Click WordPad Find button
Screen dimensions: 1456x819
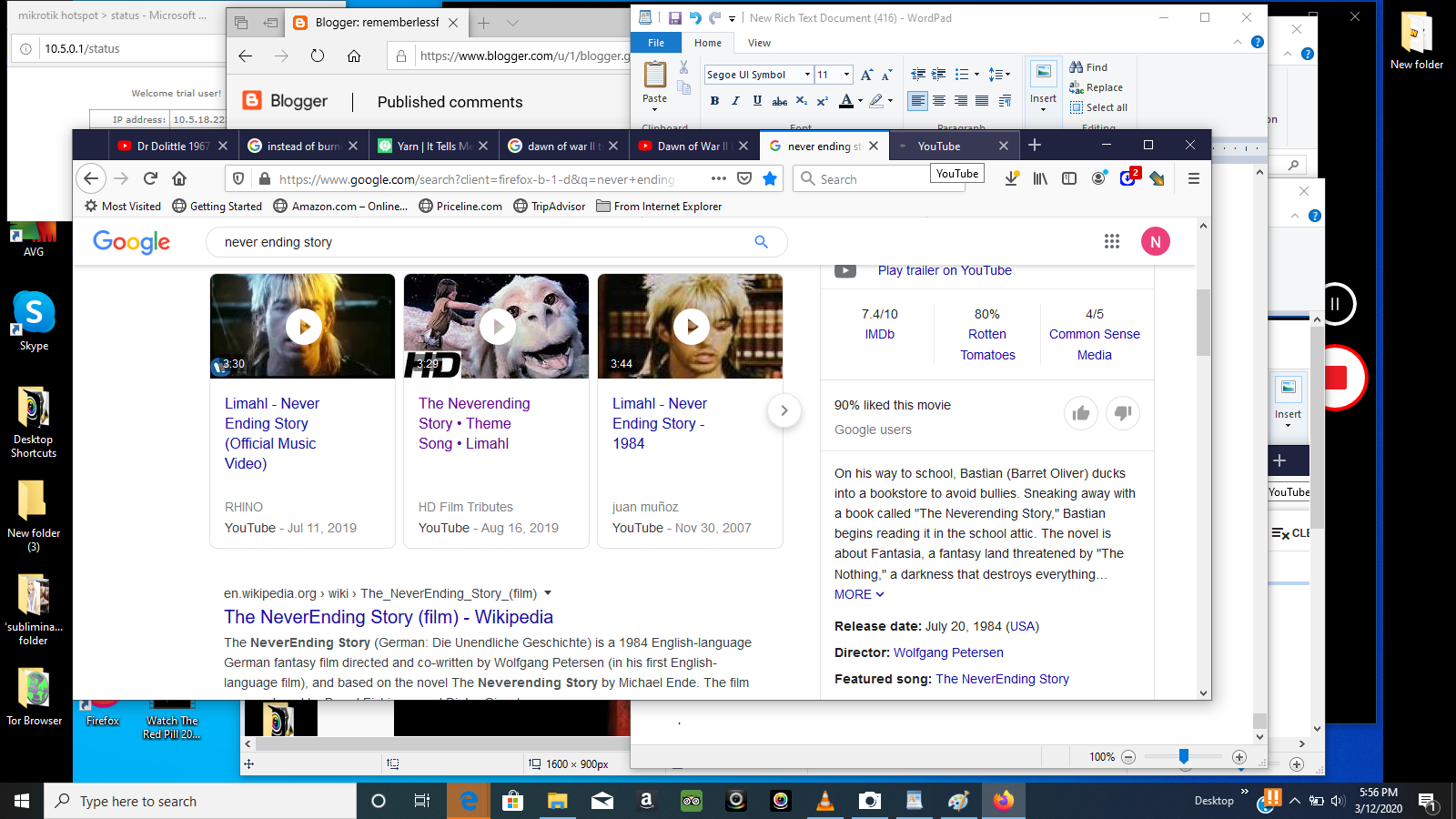(1088, 67)
